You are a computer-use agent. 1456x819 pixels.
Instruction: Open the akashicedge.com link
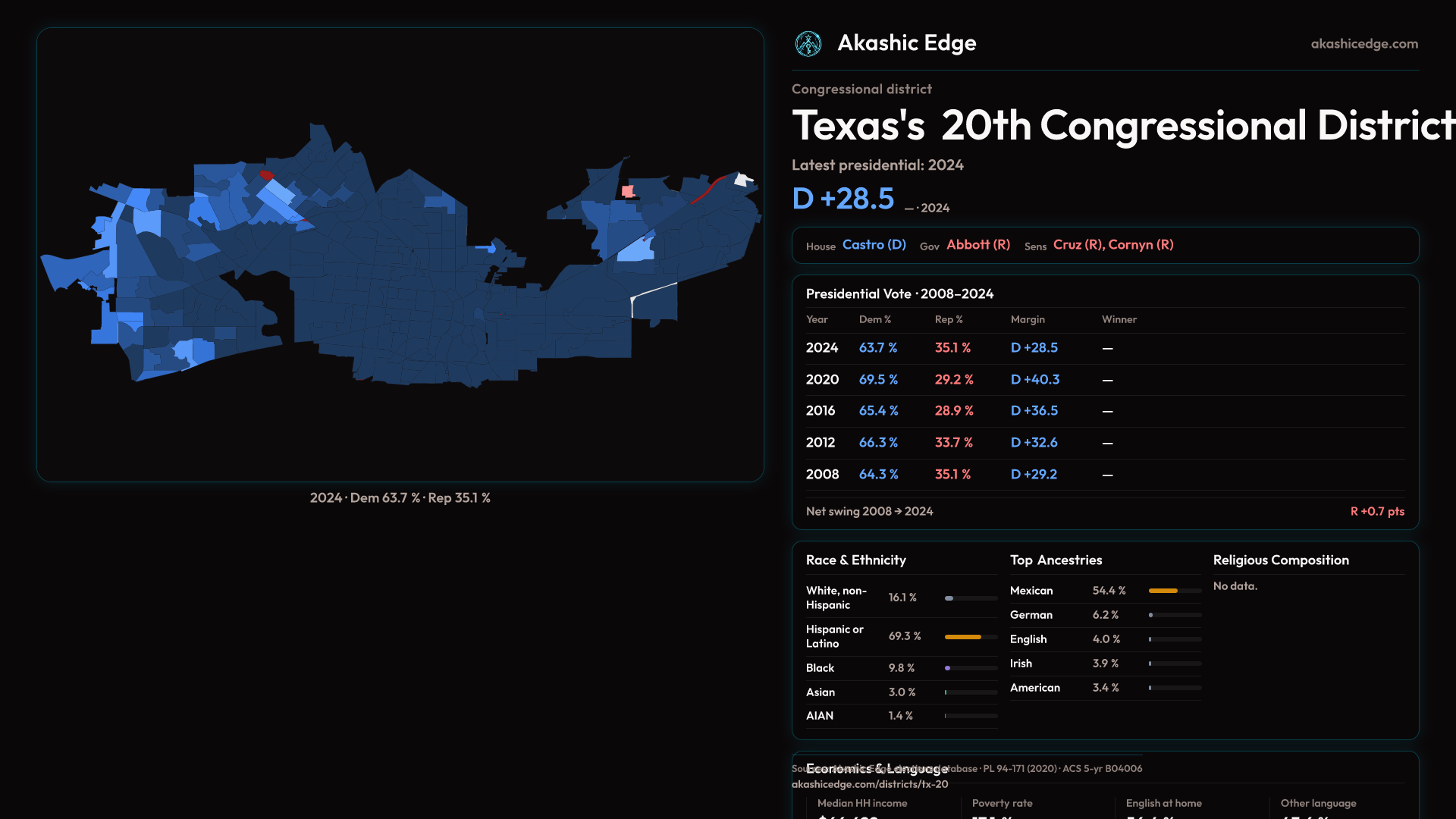coord(1363,44)
